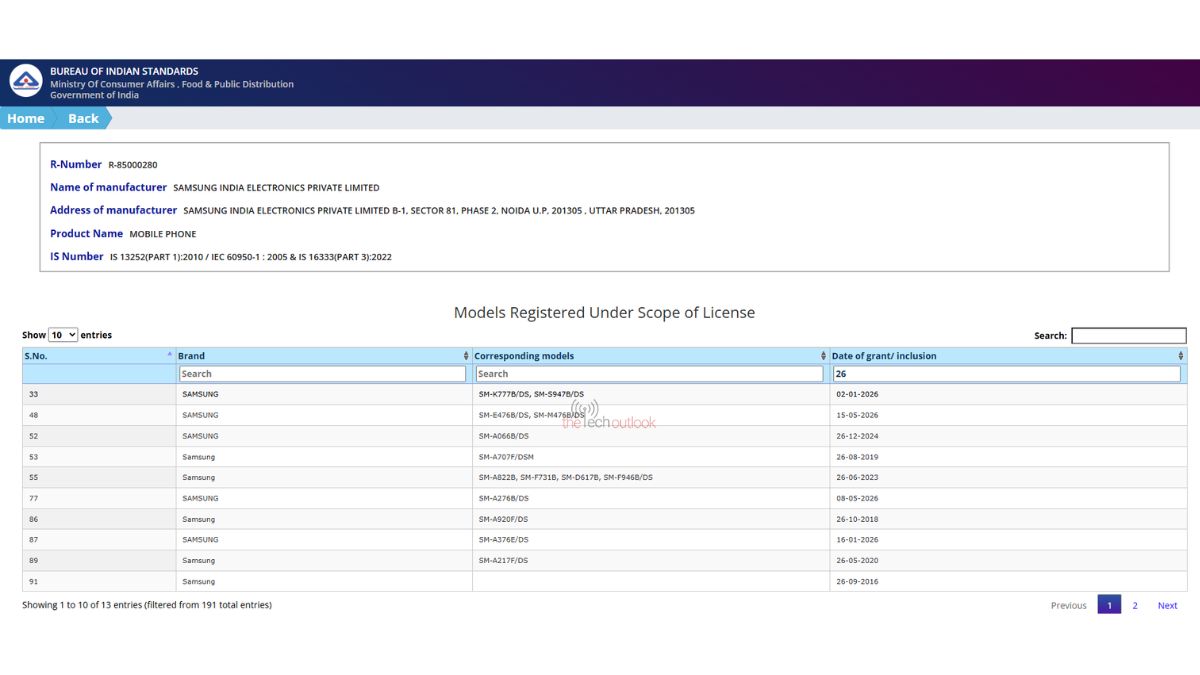1200x675 pixels.
Task: Go to Next page
Action: (1167, 605)
